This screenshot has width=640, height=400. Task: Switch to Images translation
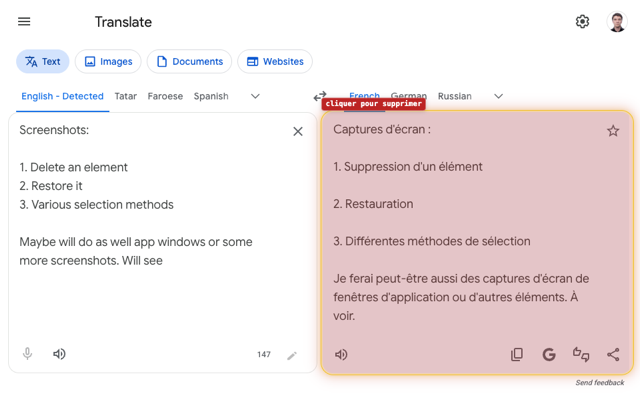click(108, 62)
